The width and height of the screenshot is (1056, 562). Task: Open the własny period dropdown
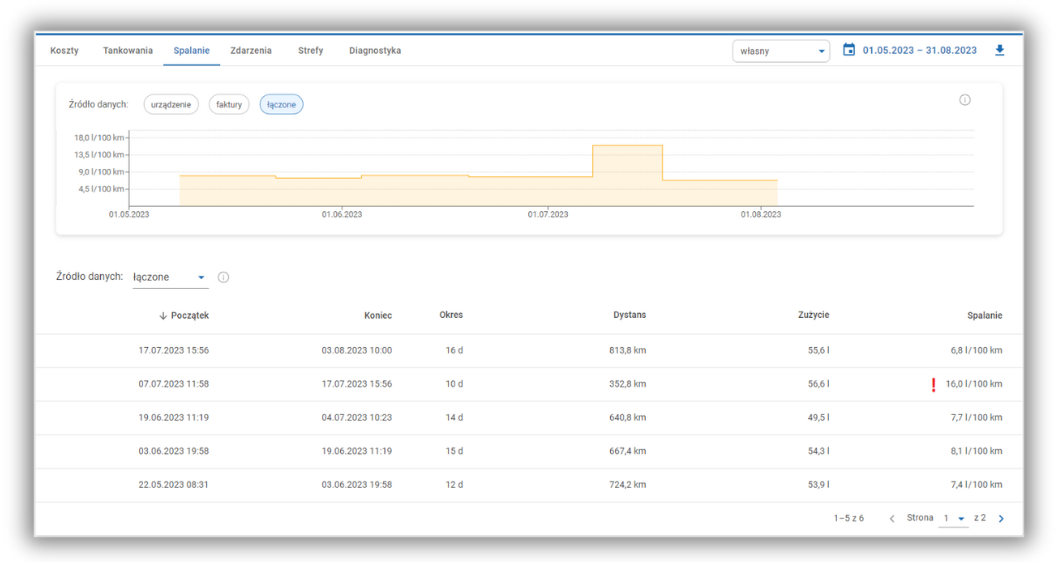pos(781,51)
